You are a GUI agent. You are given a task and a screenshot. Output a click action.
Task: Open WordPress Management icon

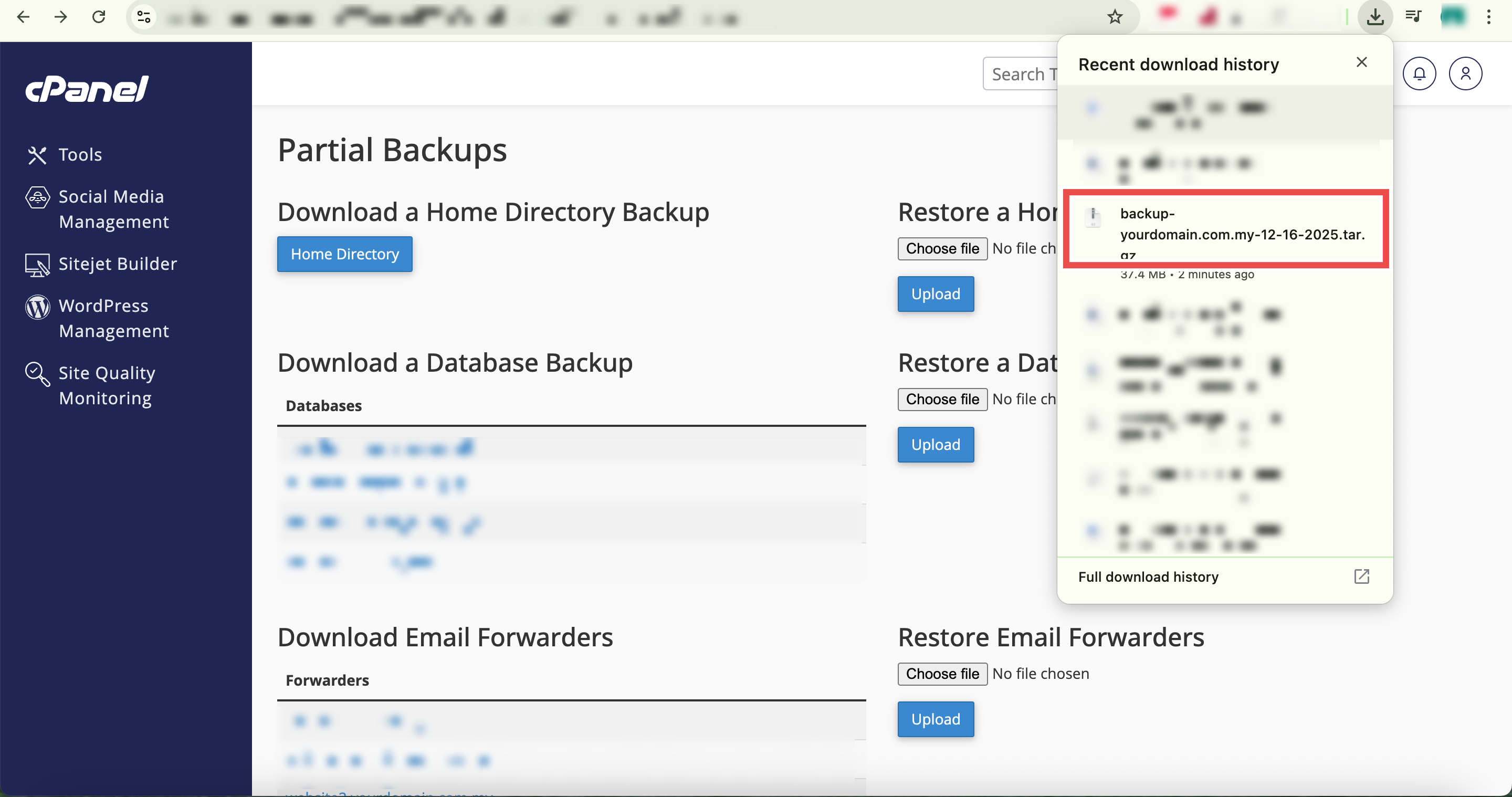pyautogui.click(x=37, y=307)
